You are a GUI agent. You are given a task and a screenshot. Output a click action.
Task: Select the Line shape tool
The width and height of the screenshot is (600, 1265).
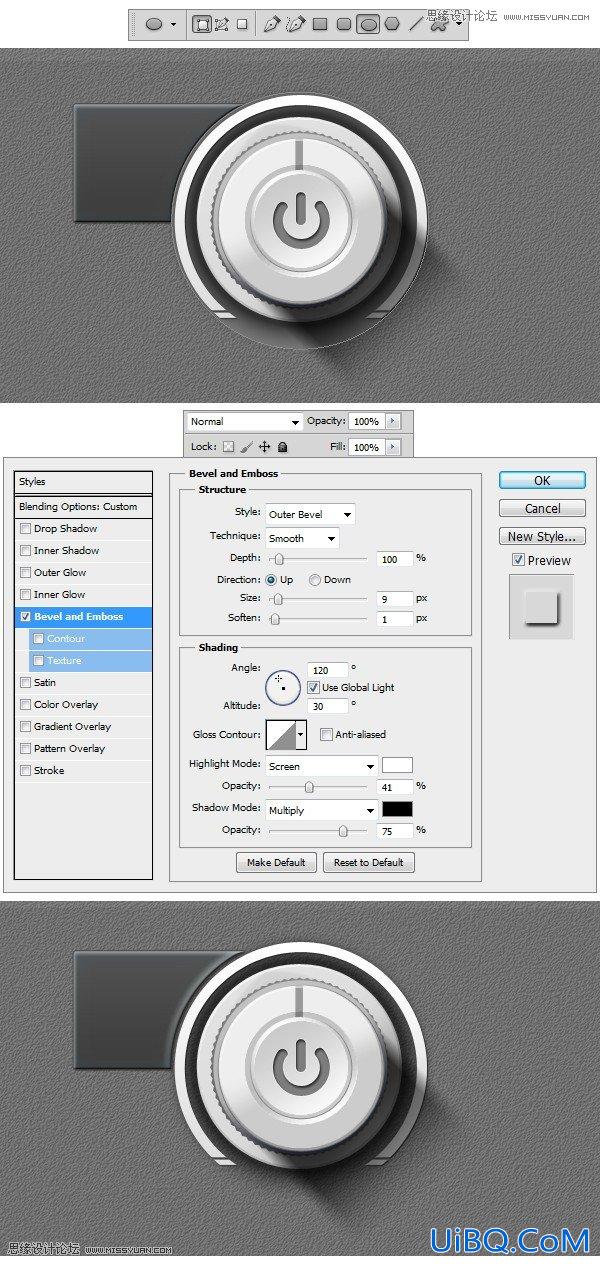click(415, 24)
